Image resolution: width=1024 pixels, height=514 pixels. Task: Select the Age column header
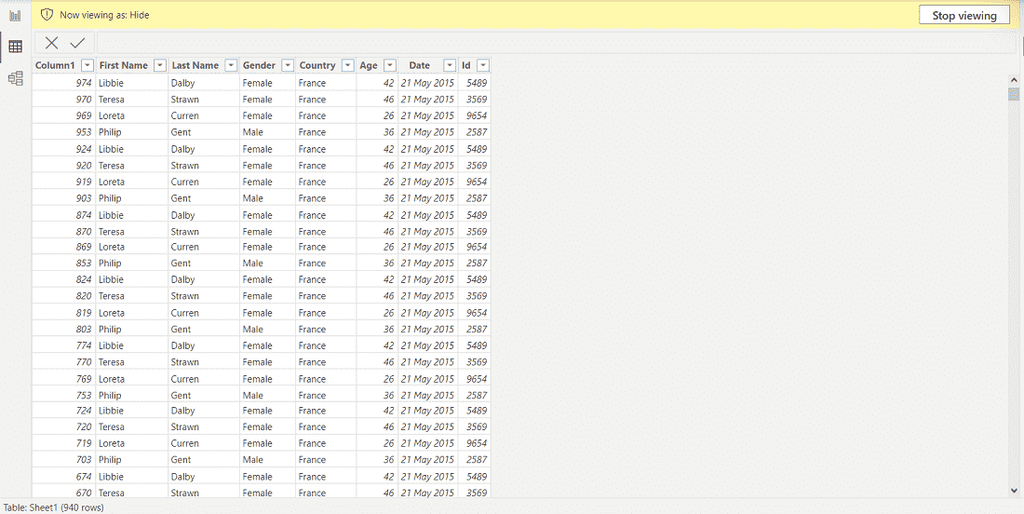[x=368, y=65]
